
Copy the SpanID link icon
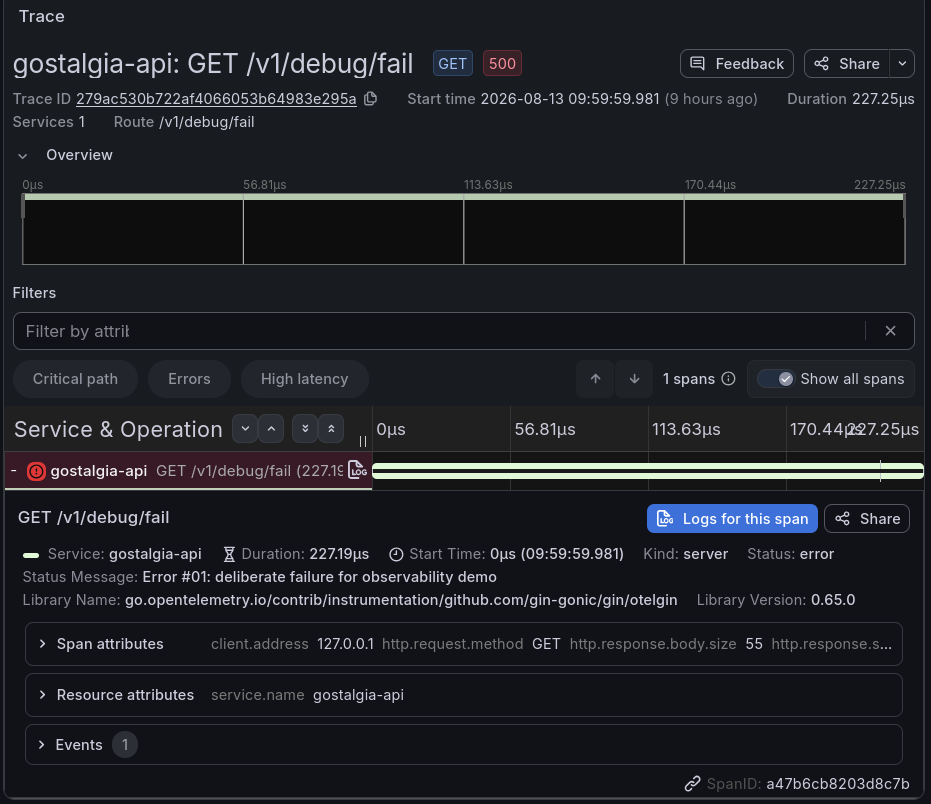click(x=692, y=784)
